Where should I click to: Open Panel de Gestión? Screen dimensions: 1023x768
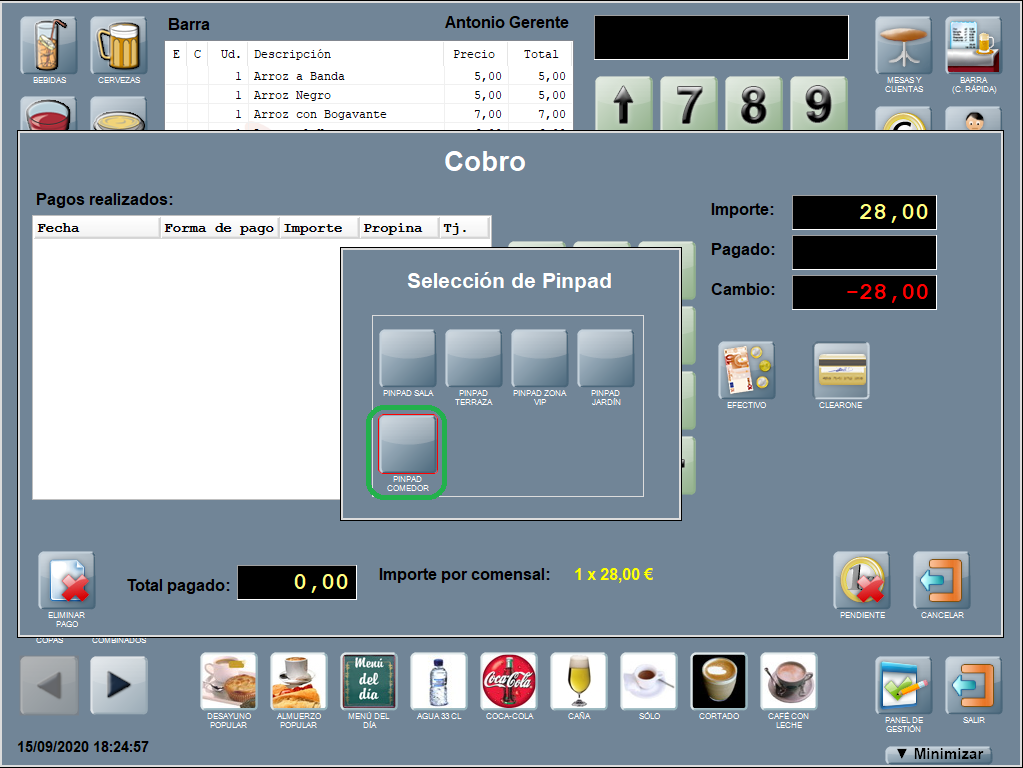[903, 686]
